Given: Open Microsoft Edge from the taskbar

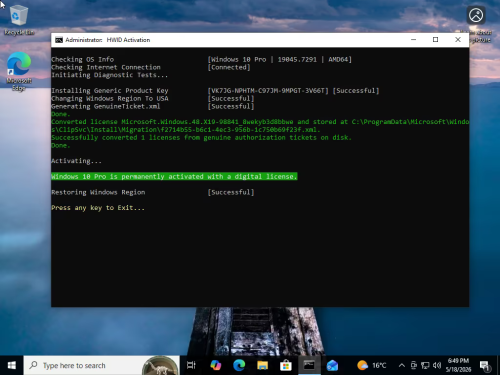Looking at the screenshot, I should coord(239,365).
